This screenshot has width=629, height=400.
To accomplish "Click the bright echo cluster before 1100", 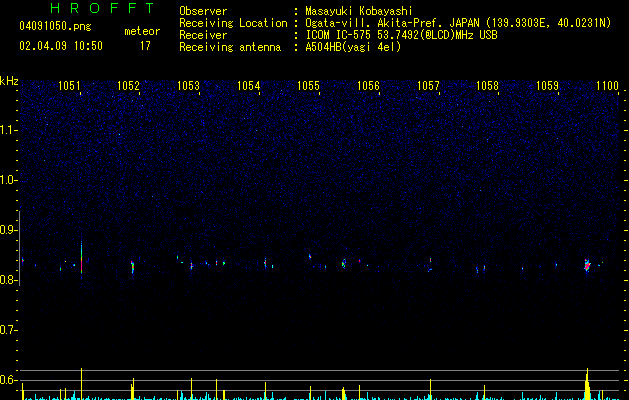I will 587,266.
